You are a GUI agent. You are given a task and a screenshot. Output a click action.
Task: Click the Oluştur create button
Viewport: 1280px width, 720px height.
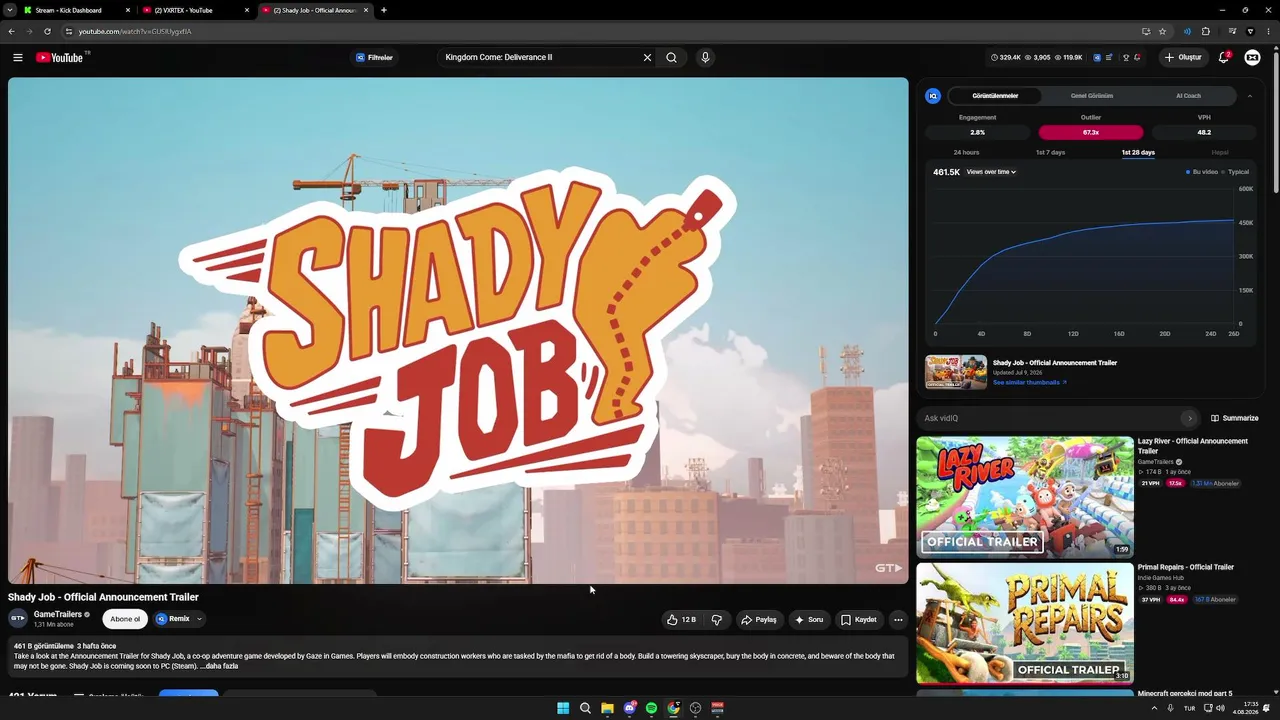(1183, 58)
